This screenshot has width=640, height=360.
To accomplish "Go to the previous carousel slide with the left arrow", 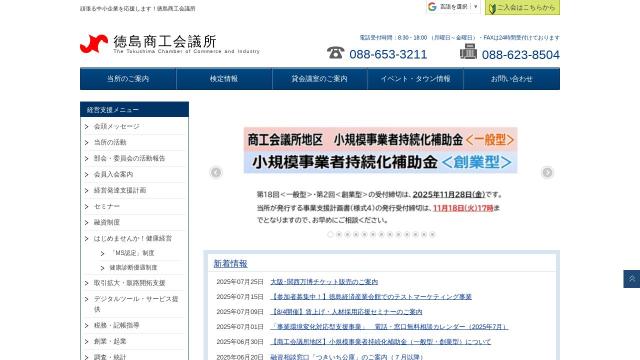I will coord(216,173).
